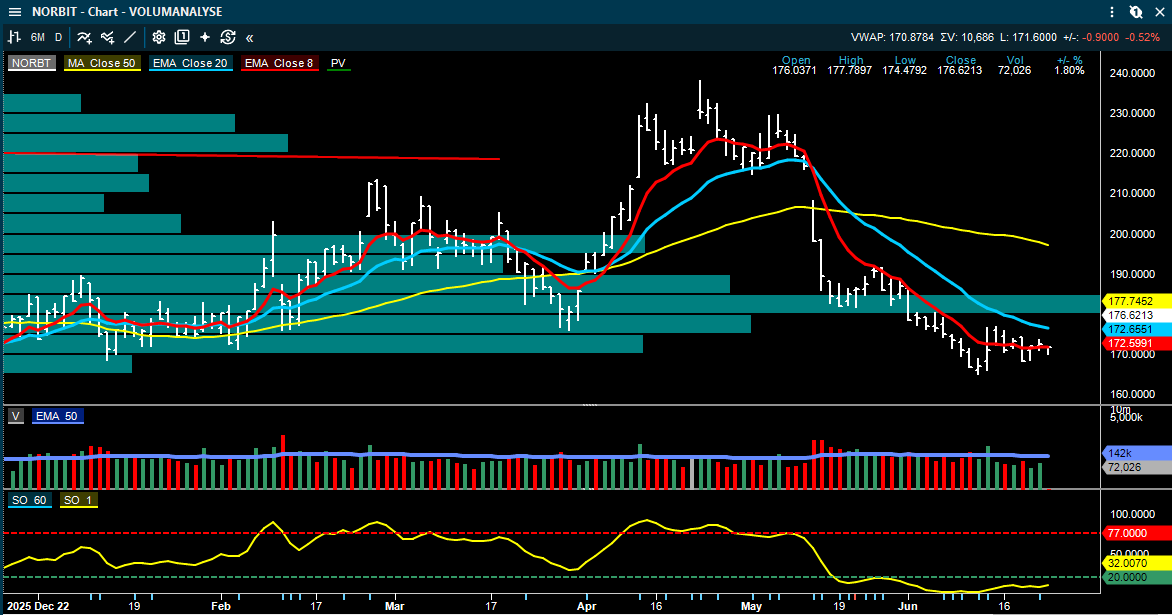Add a comparison with check-plus icon

coord(107,37)
